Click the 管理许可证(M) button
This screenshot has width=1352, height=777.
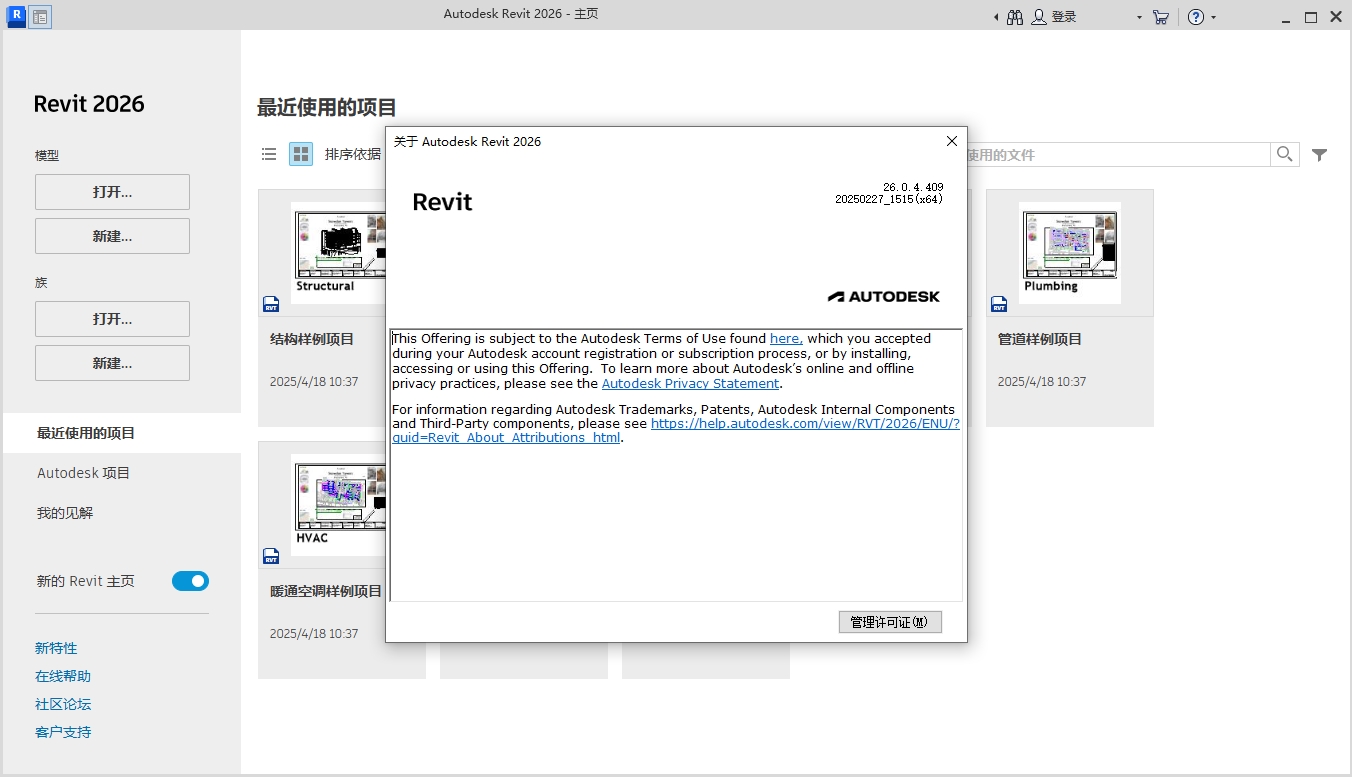890,622
